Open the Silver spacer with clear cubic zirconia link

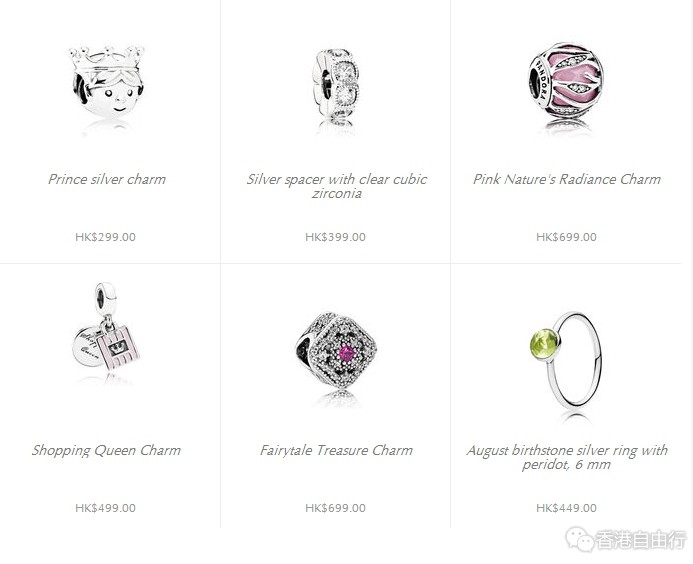(x=336, y=186)
